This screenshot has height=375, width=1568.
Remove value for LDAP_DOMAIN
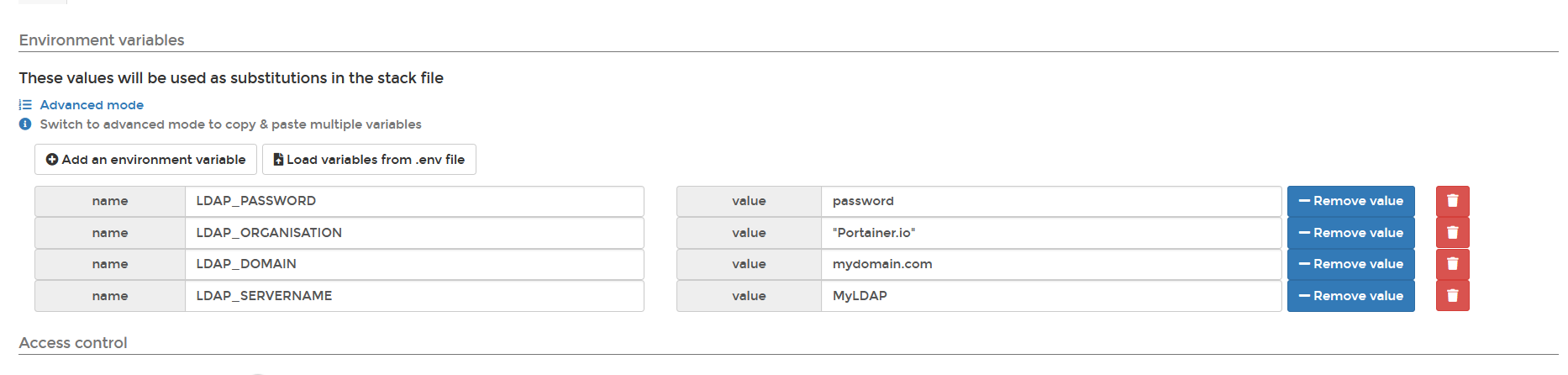tap(1350, 264)
